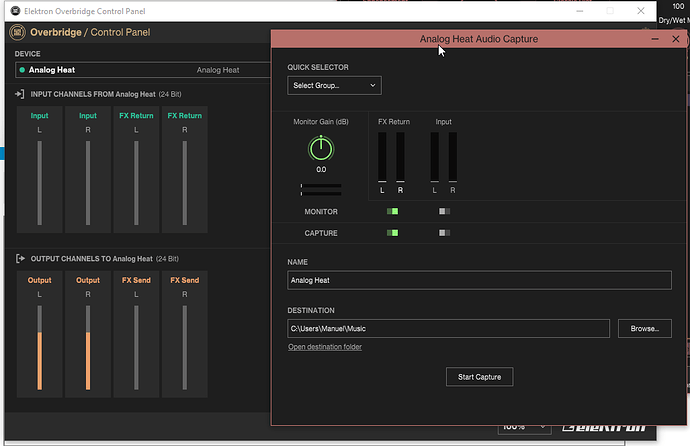Click the monitor output level bars under gain

coord(321,190)
